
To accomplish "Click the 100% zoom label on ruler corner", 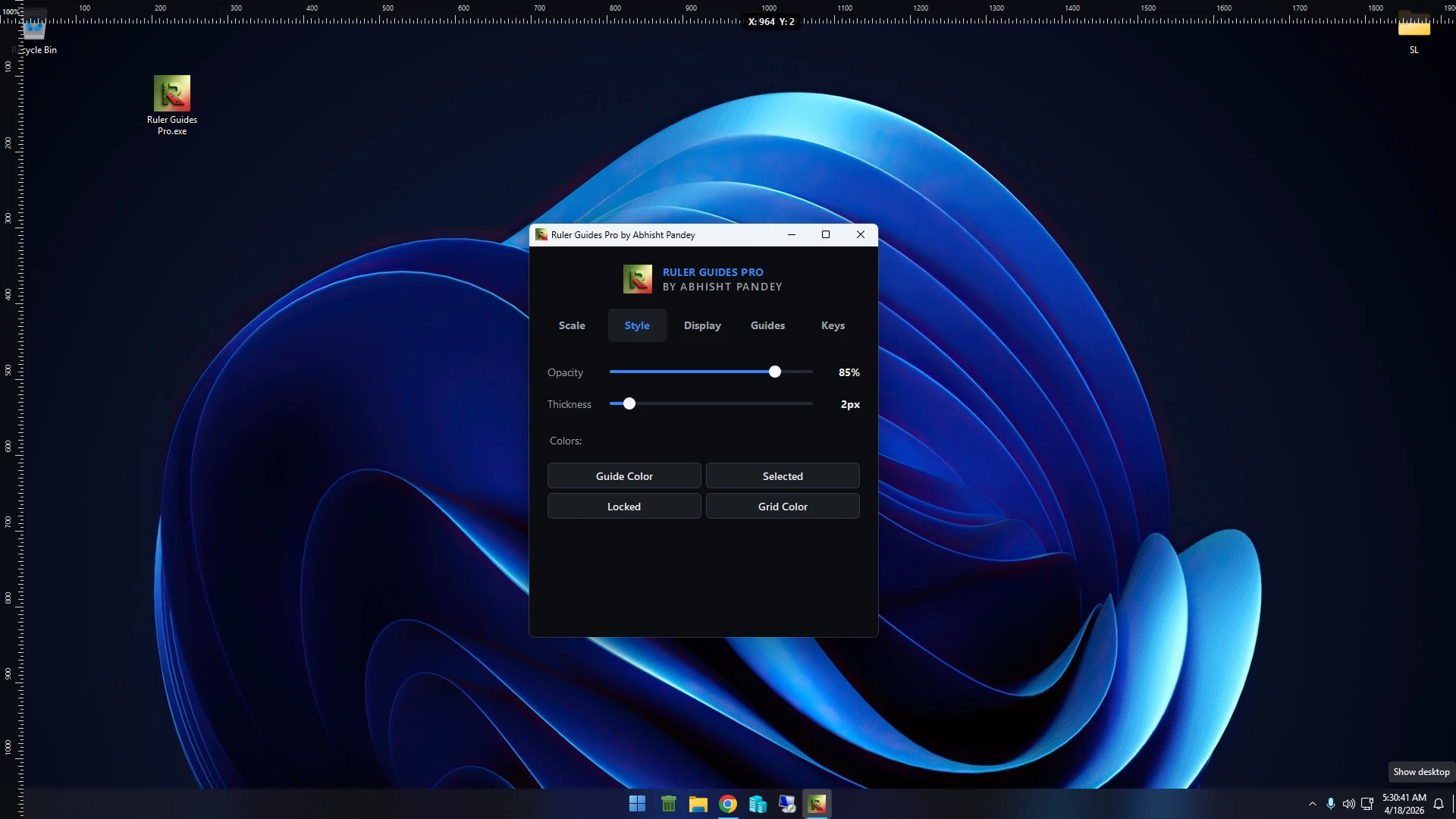I will click(11, 12).
